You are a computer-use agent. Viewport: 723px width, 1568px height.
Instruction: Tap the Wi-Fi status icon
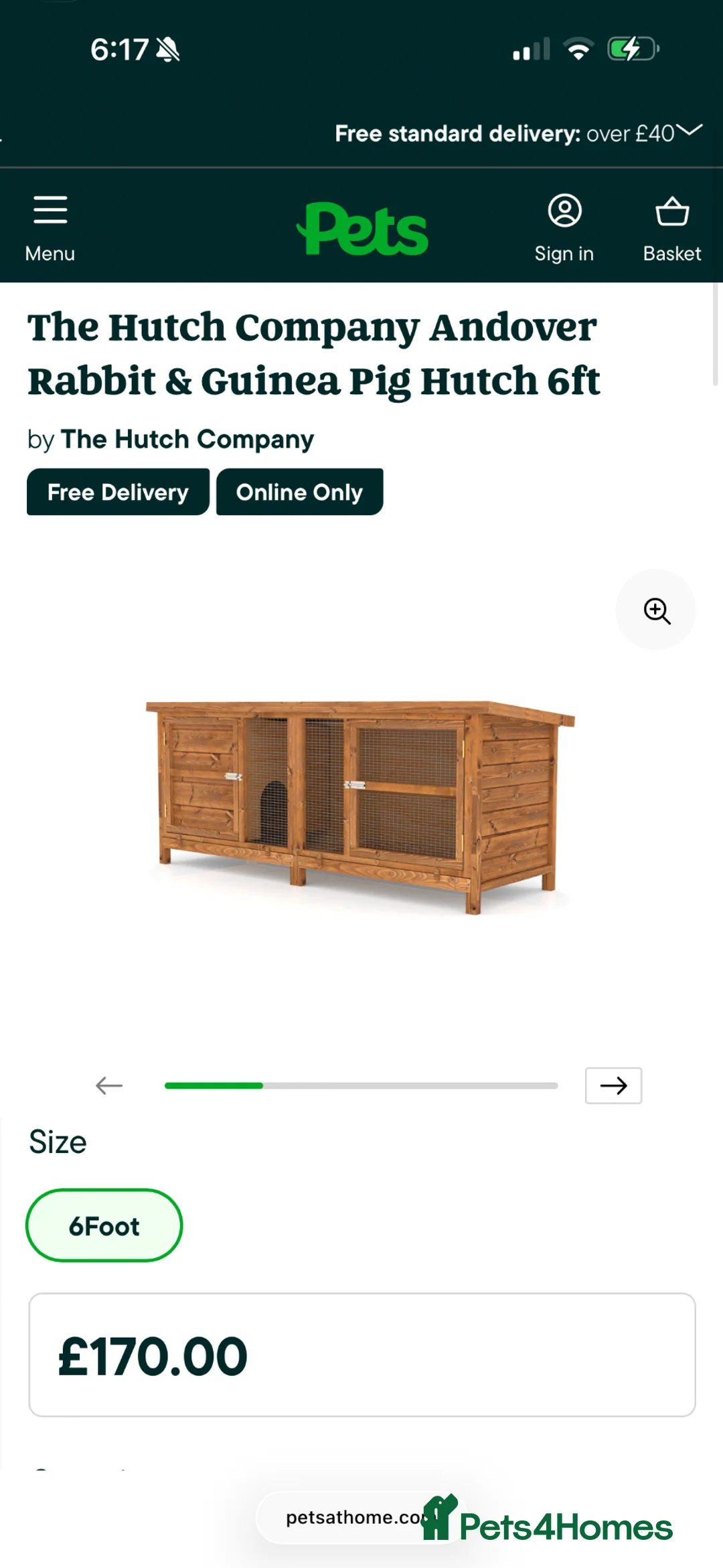click(578, 49)
